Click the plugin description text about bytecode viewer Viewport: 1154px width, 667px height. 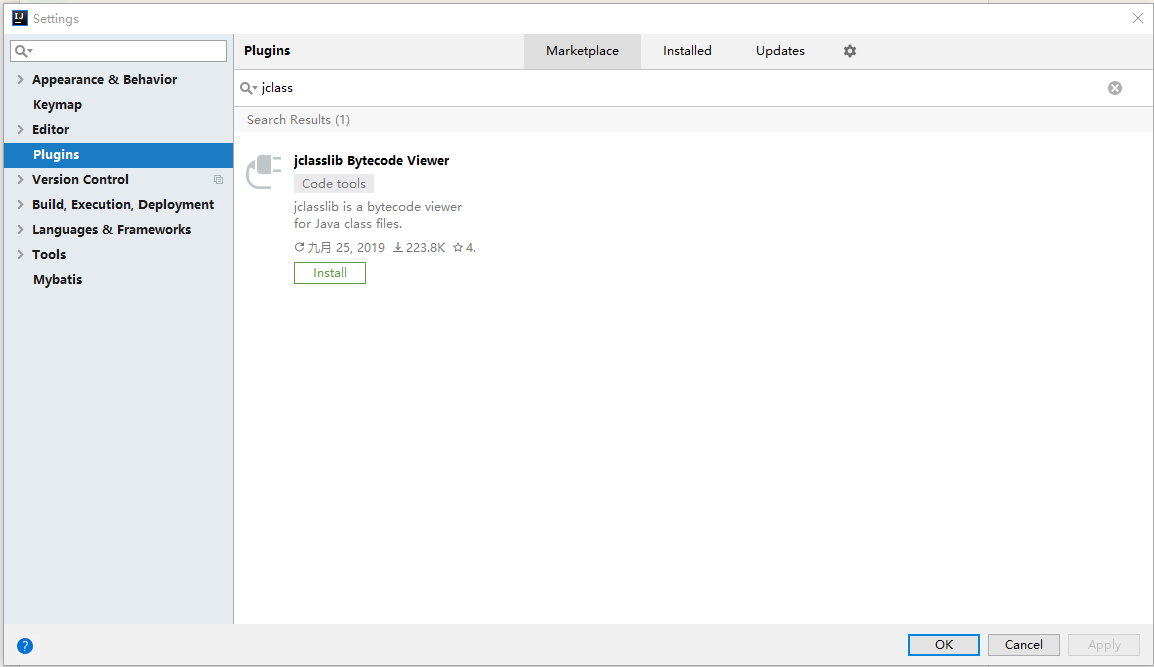coord(378,215)
